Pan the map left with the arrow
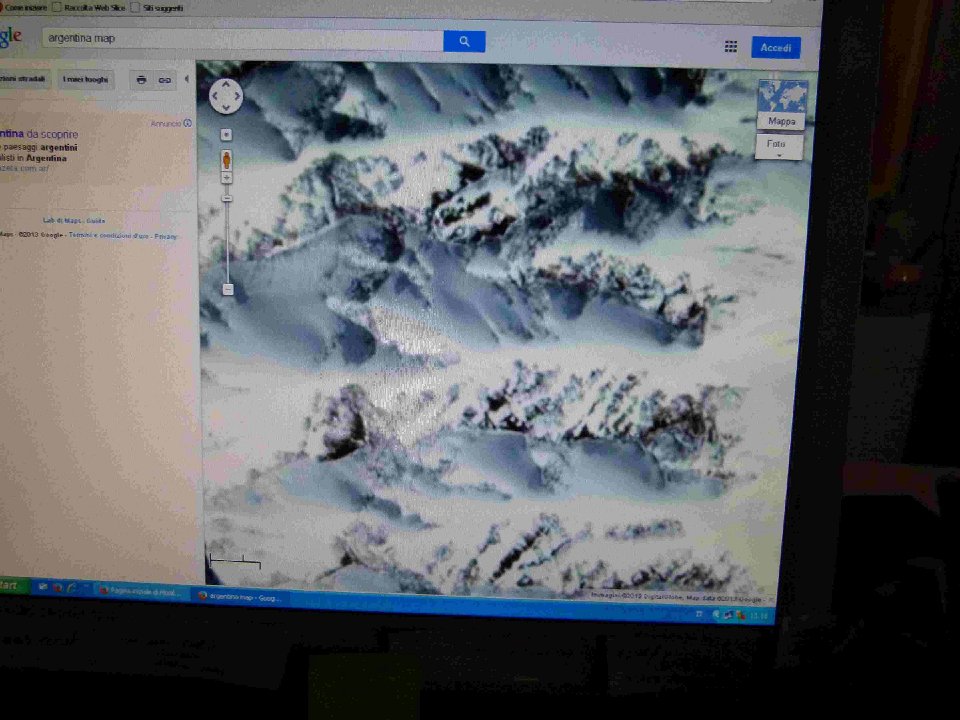 point(214,96)
